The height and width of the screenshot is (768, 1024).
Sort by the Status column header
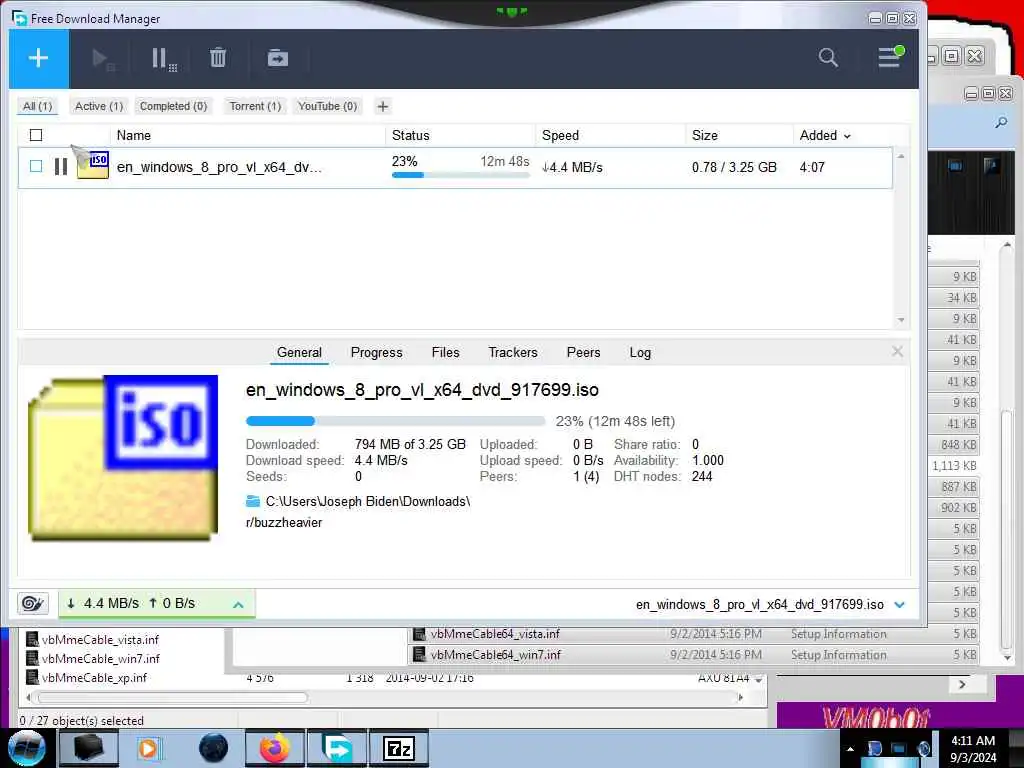[x=410, y=135]
